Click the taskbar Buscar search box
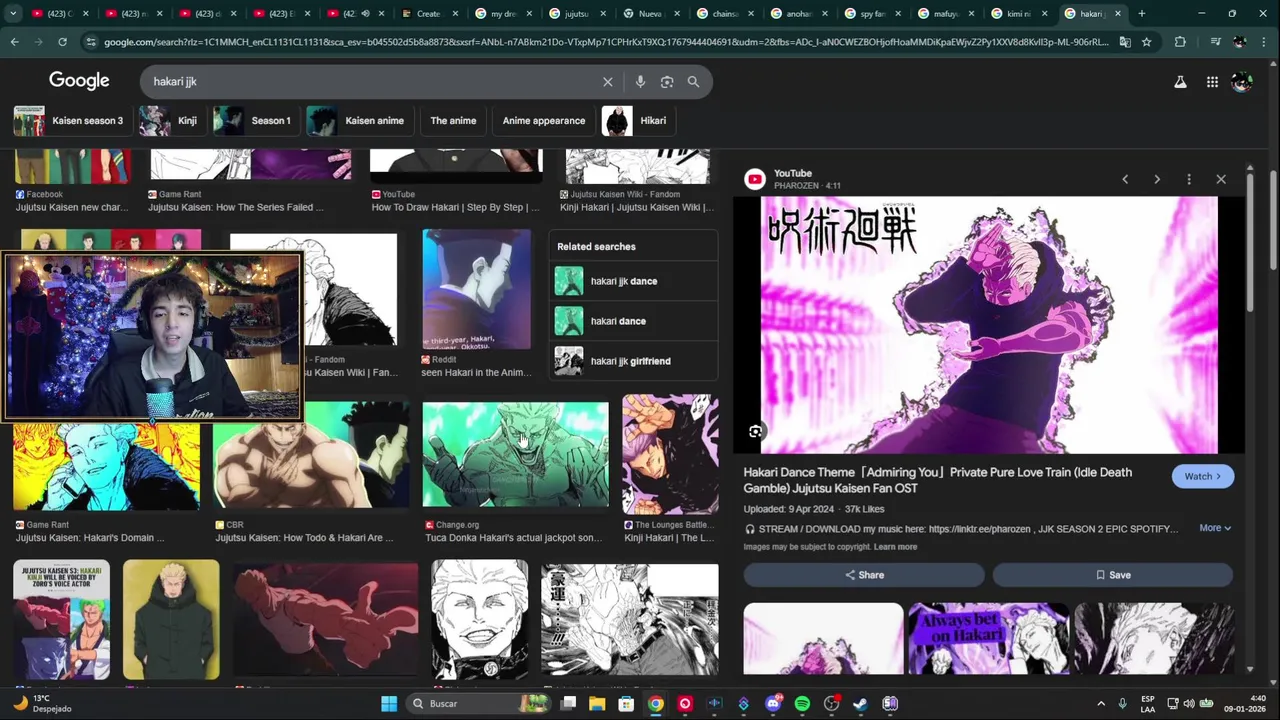 click(x=479, y=704)
